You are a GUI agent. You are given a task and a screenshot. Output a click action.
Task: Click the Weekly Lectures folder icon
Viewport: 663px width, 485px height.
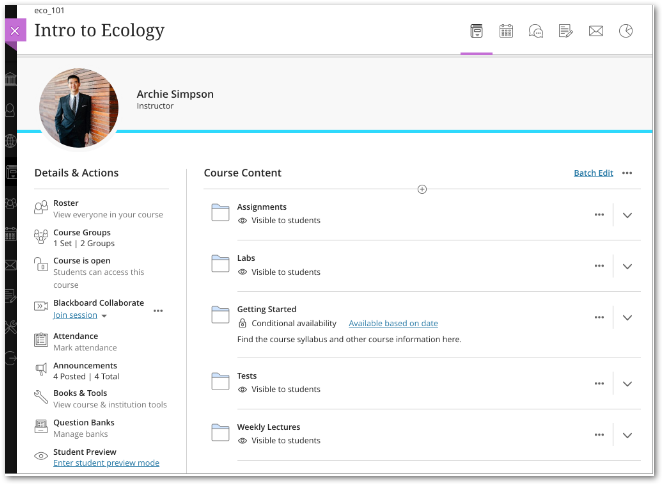(x=220, y=432)
